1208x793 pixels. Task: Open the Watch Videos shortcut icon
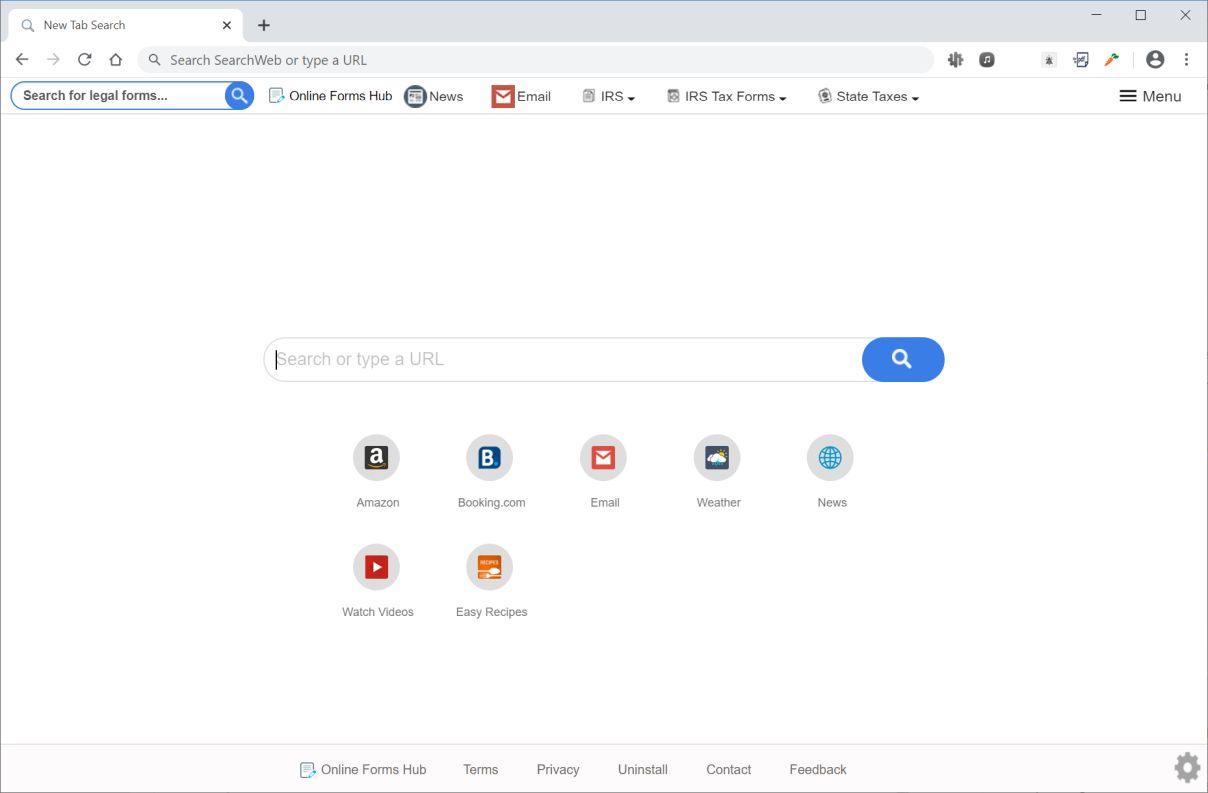coord(377,566)
